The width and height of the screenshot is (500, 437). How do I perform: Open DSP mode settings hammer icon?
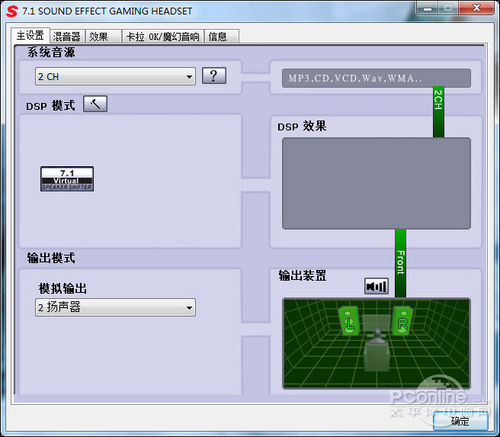pos(95,104)
